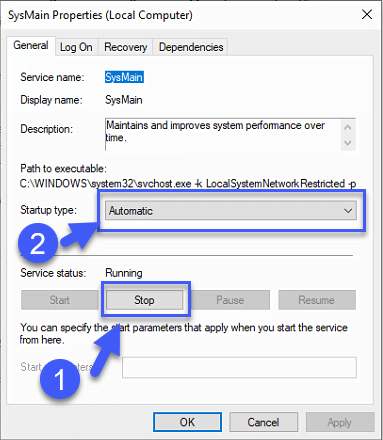Click the description scroll up arrow
Viewport: 383px width, 440px height.
(x=348, y=127)
